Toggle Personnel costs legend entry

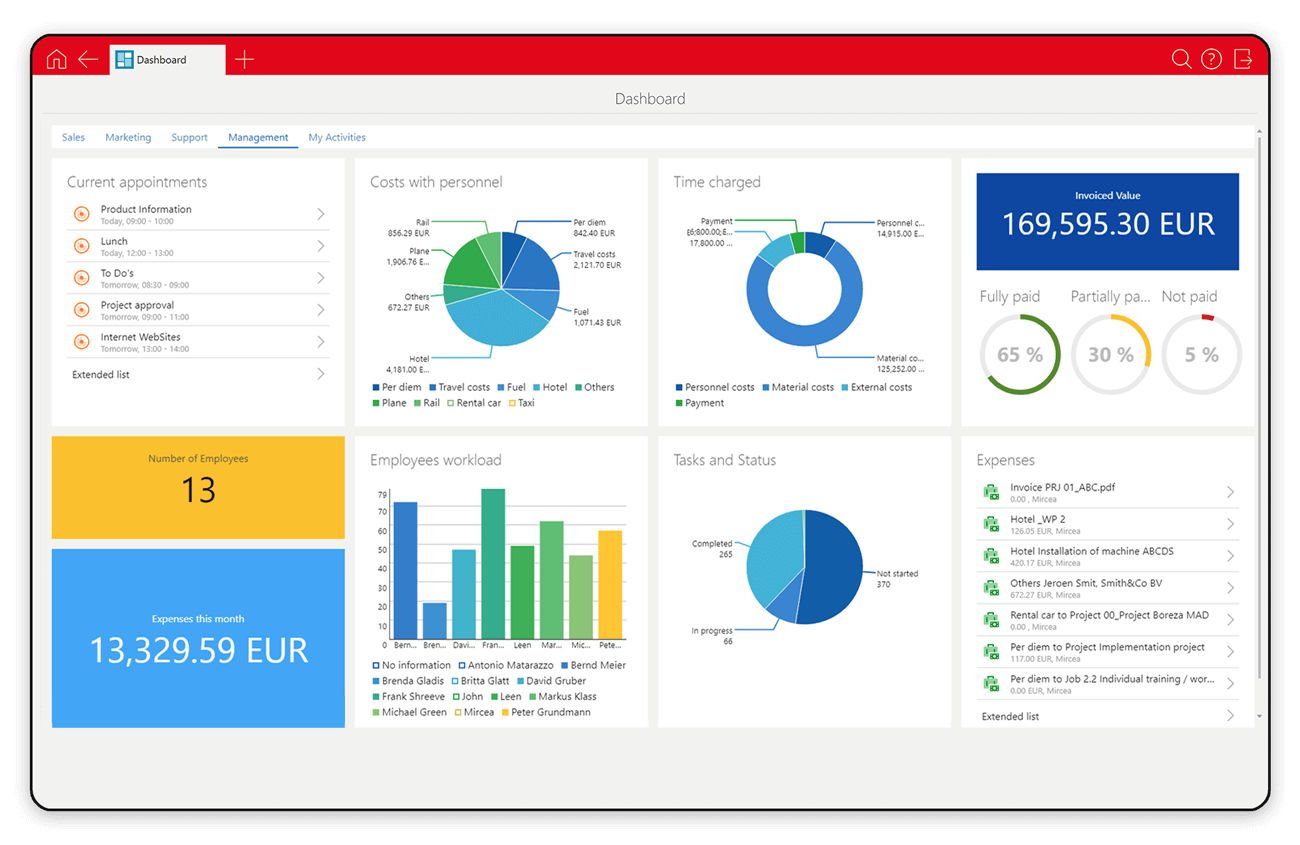(715, 387)
